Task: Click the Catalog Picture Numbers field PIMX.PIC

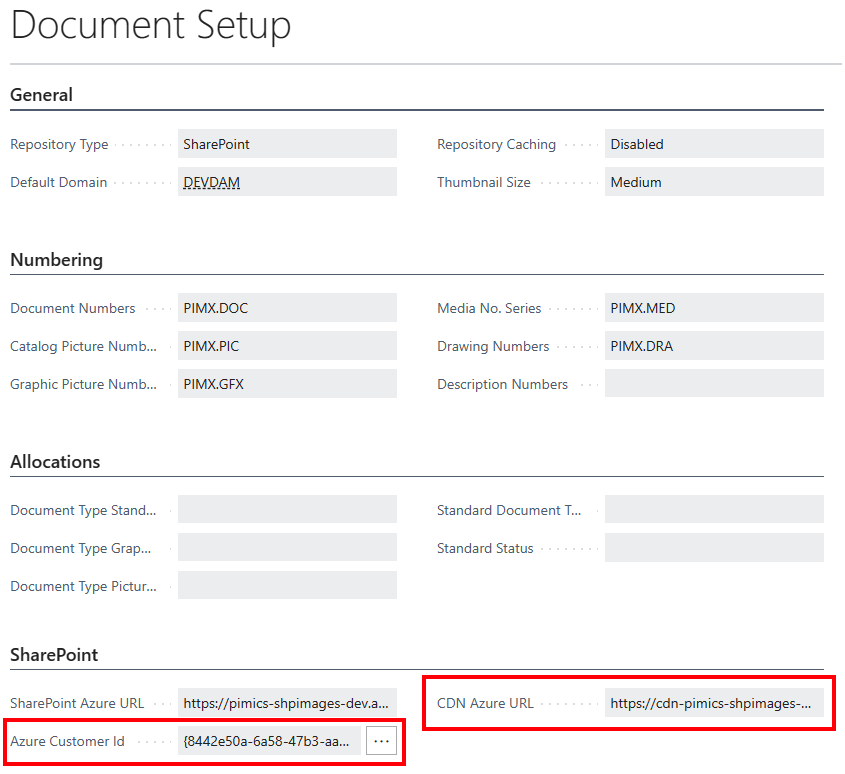Action: pos(287,345)
